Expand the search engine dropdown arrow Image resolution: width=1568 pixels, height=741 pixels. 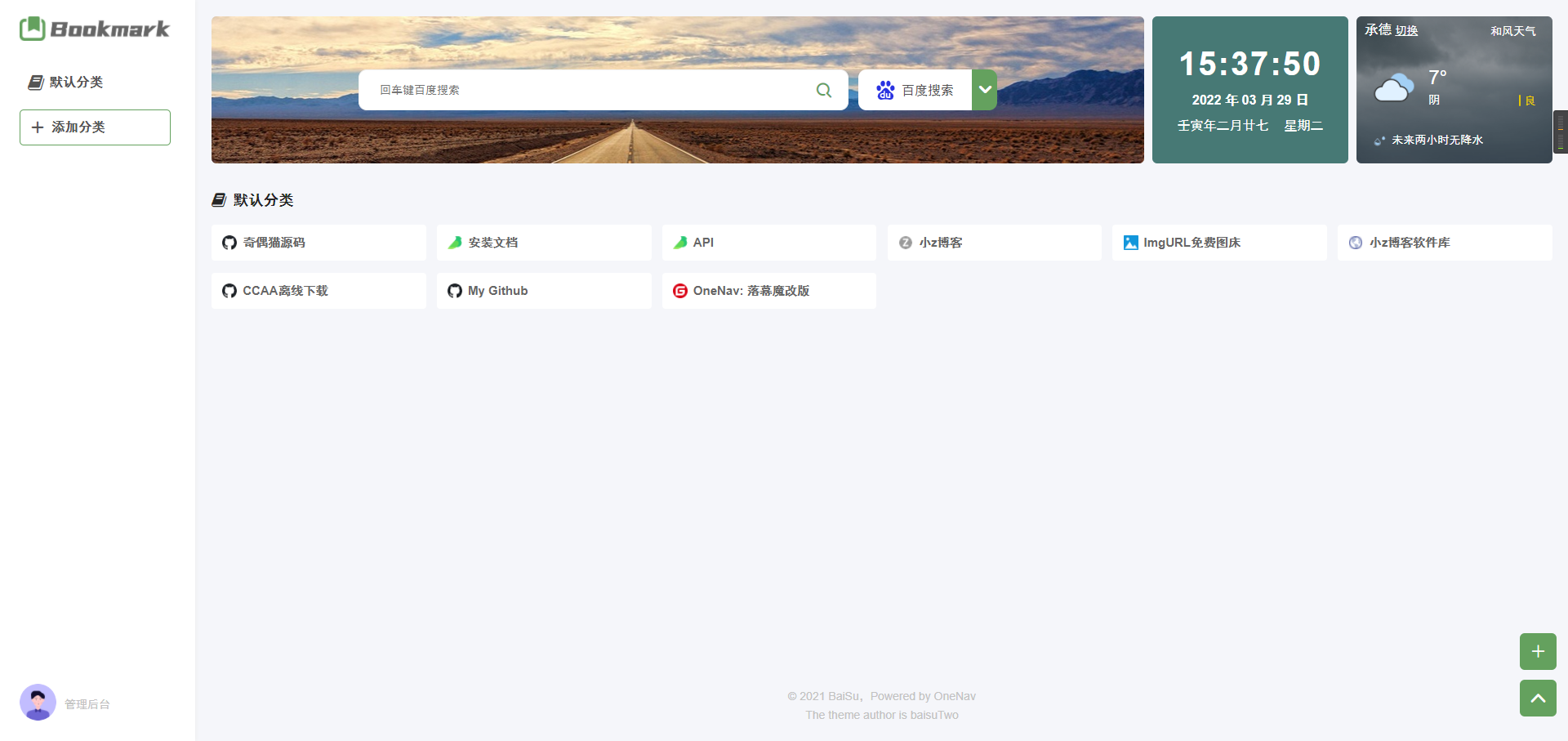point(985,90)
